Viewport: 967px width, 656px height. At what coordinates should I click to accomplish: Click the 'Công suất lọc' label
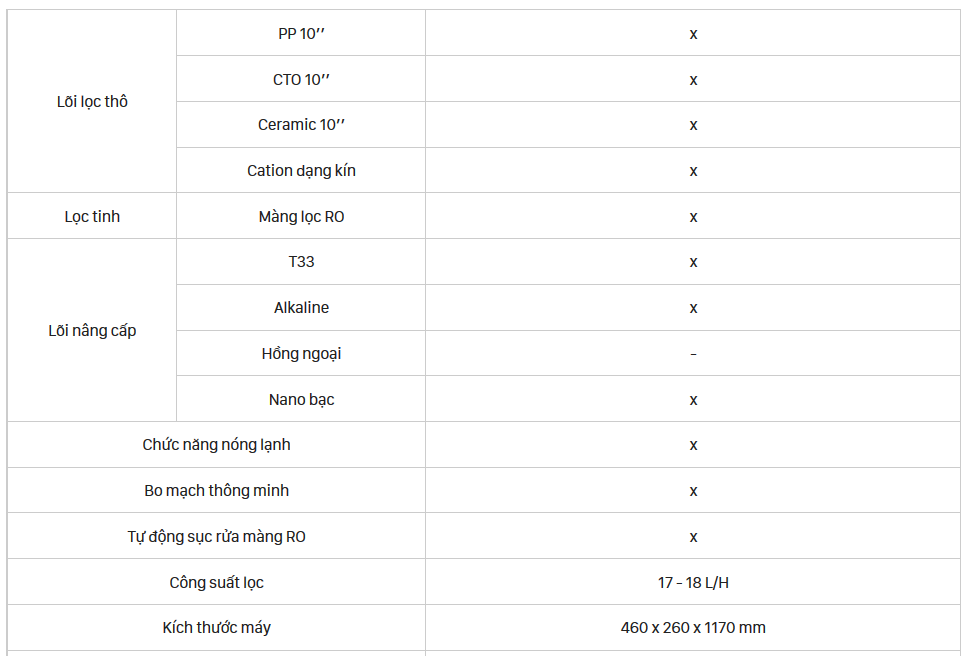coord(216,582)
